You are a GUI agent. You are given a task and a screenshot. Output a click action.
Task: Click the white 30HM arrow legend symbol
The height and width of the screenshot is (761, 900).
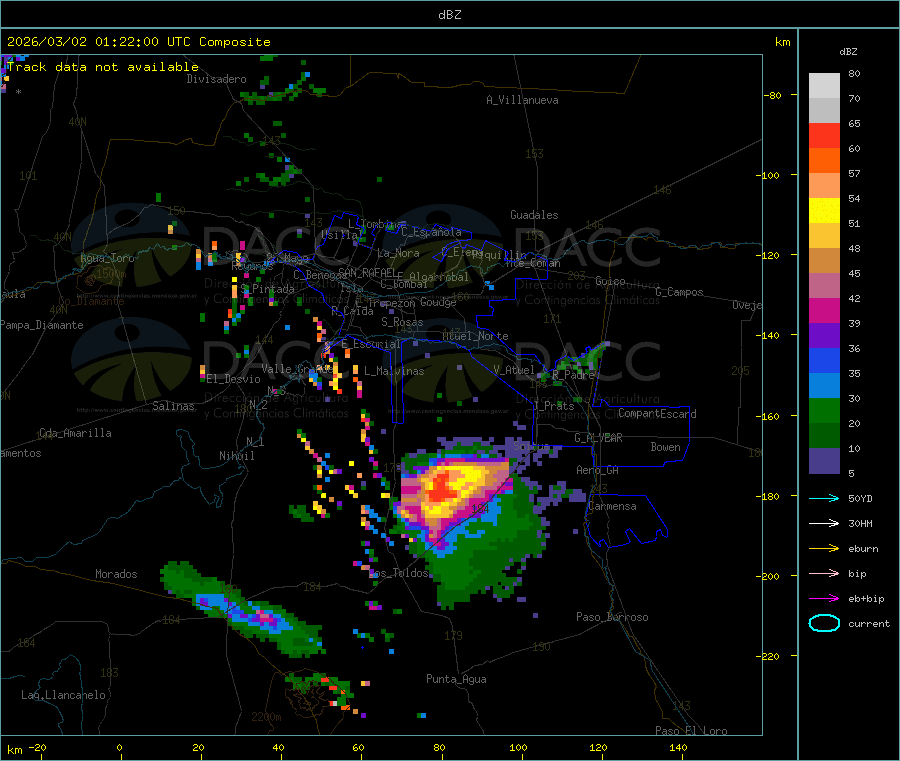pyautogui.click(x=824, y=523)
